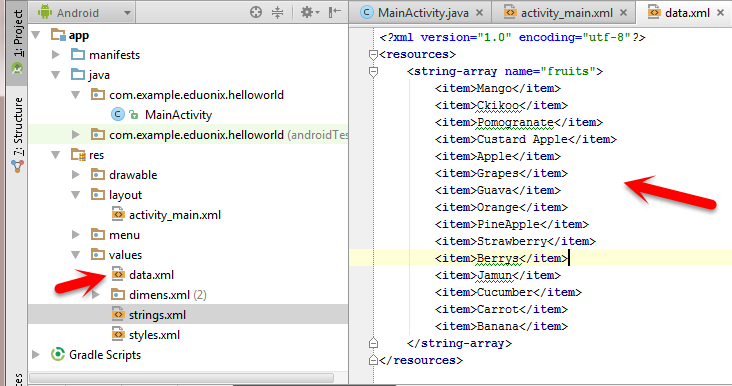Click the Custard Apple item line
The height and width of the screenshot is (386, 732).
pos(526,139)
